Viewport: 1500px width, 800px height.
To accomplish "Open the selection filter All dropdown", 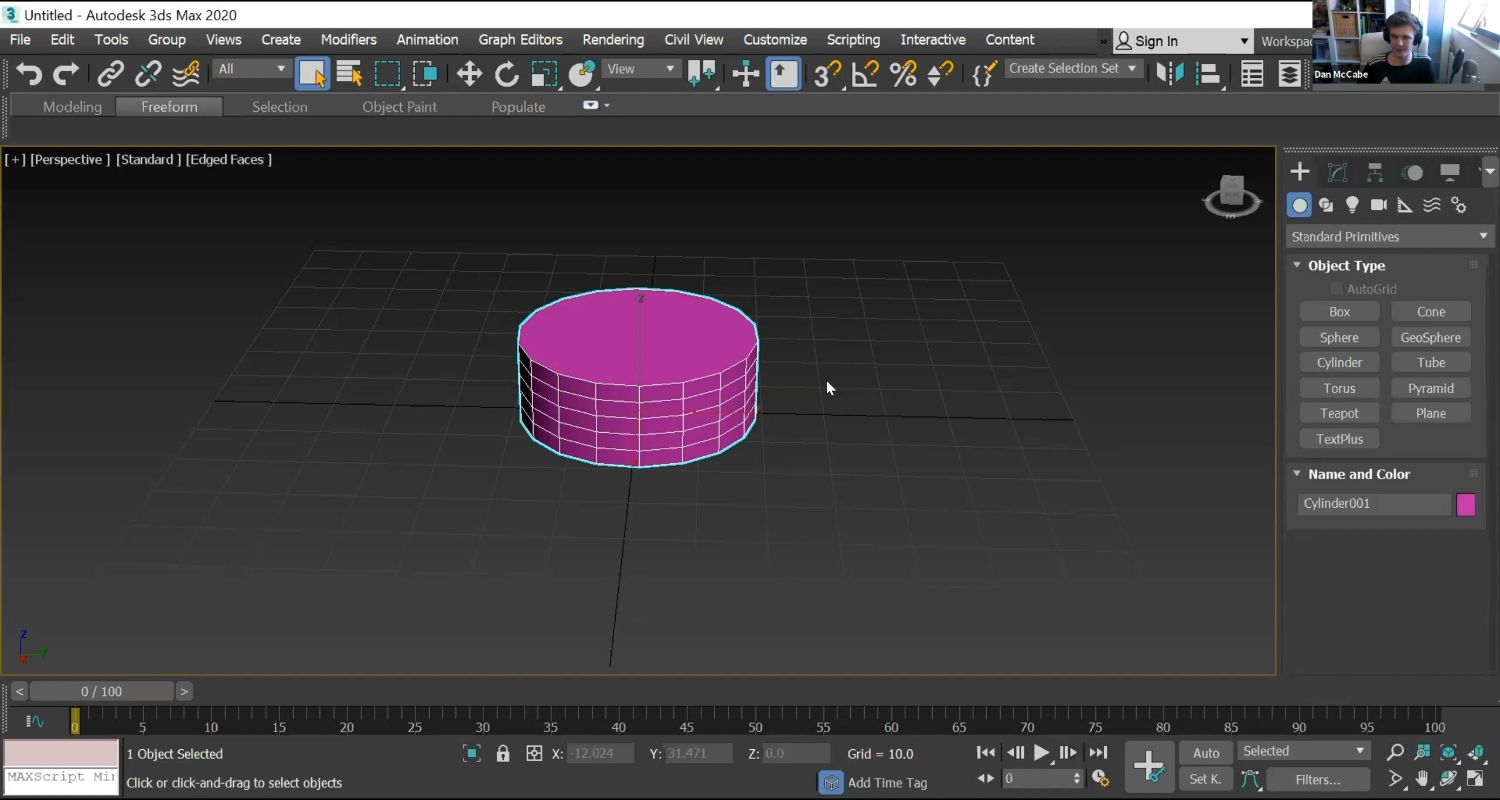I will tap(250, 68).
